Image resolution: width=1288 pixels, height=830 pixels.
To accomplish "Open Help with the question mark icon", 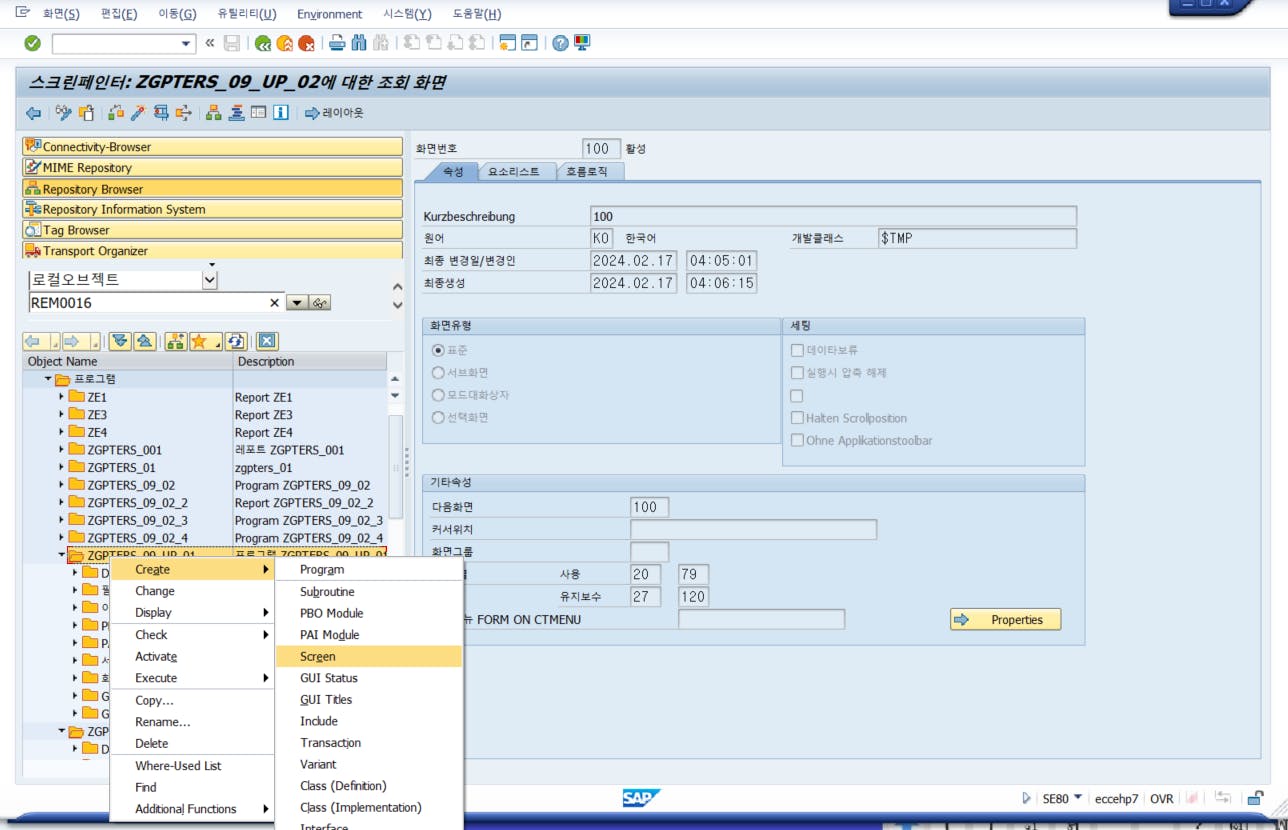I will [560, 43].
